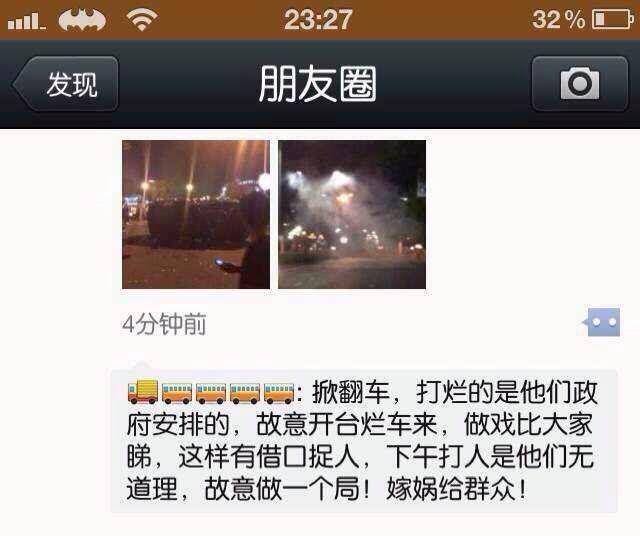Tap the comment text about 掀翻车
Screen dimensions: 640x536
(362, 441)
